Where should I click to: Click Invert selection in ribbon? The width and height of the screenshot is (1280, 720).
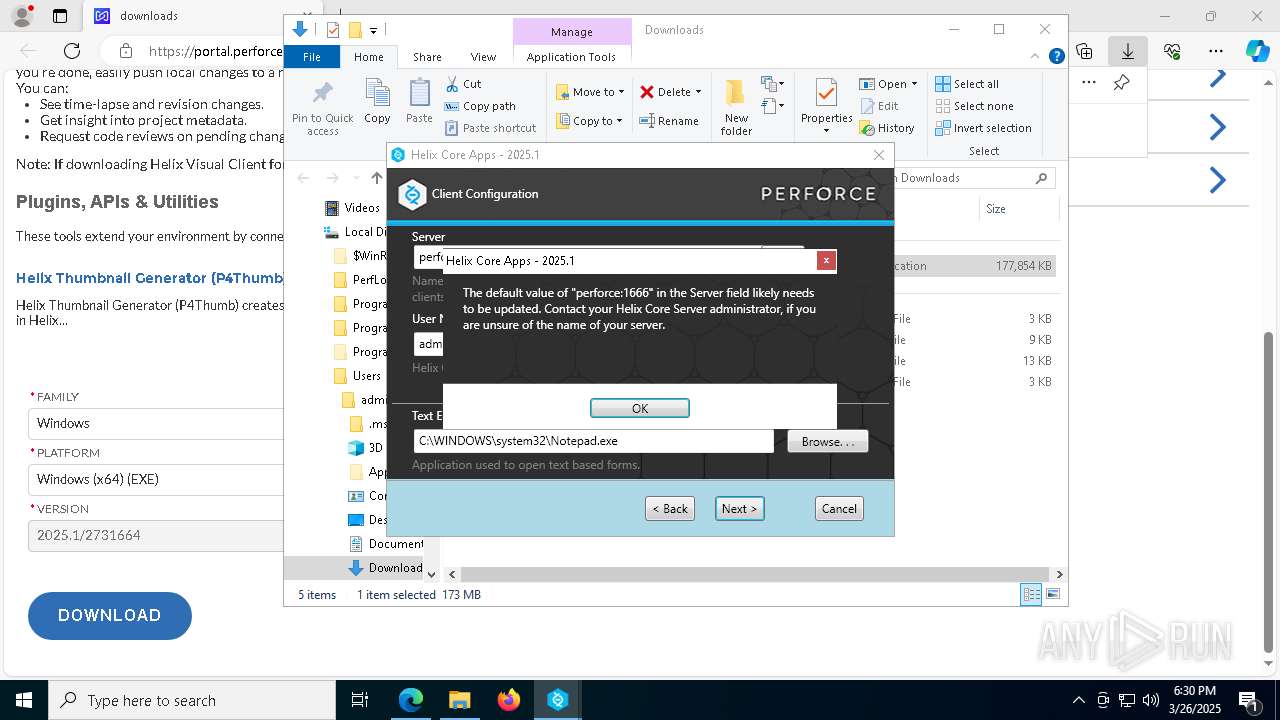pyautogui.click(x=983, y=128)
